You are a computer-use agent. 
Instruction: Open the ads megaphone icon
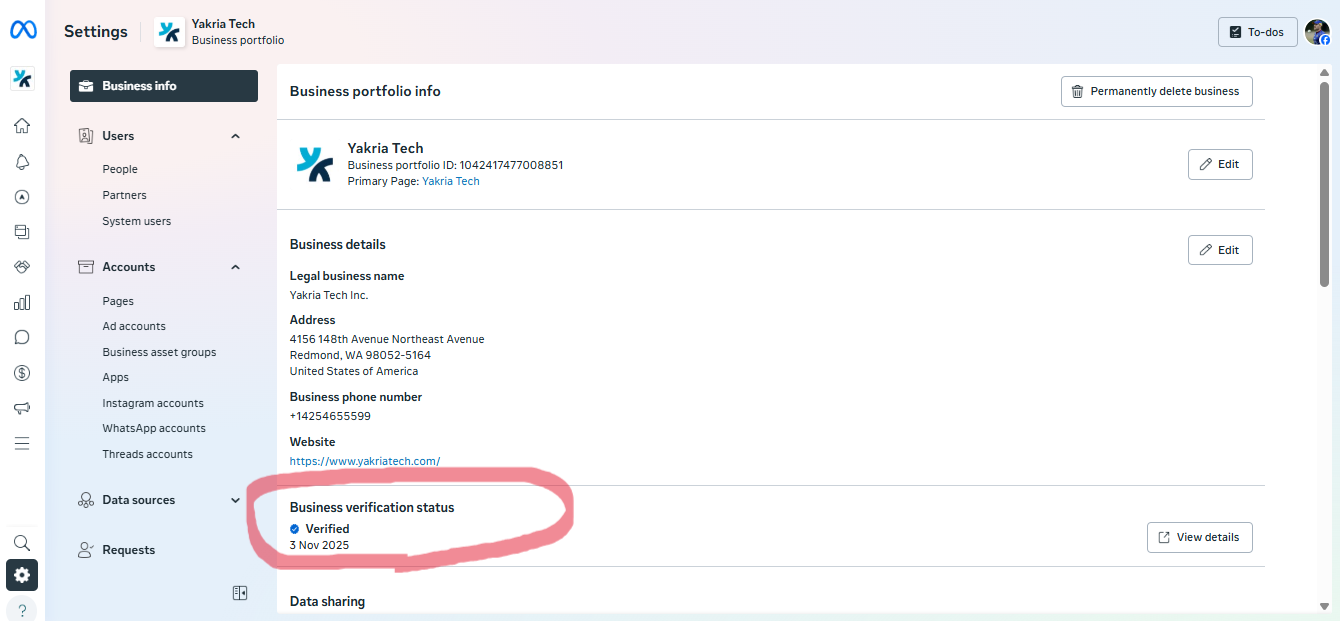[x=22, y=408]
